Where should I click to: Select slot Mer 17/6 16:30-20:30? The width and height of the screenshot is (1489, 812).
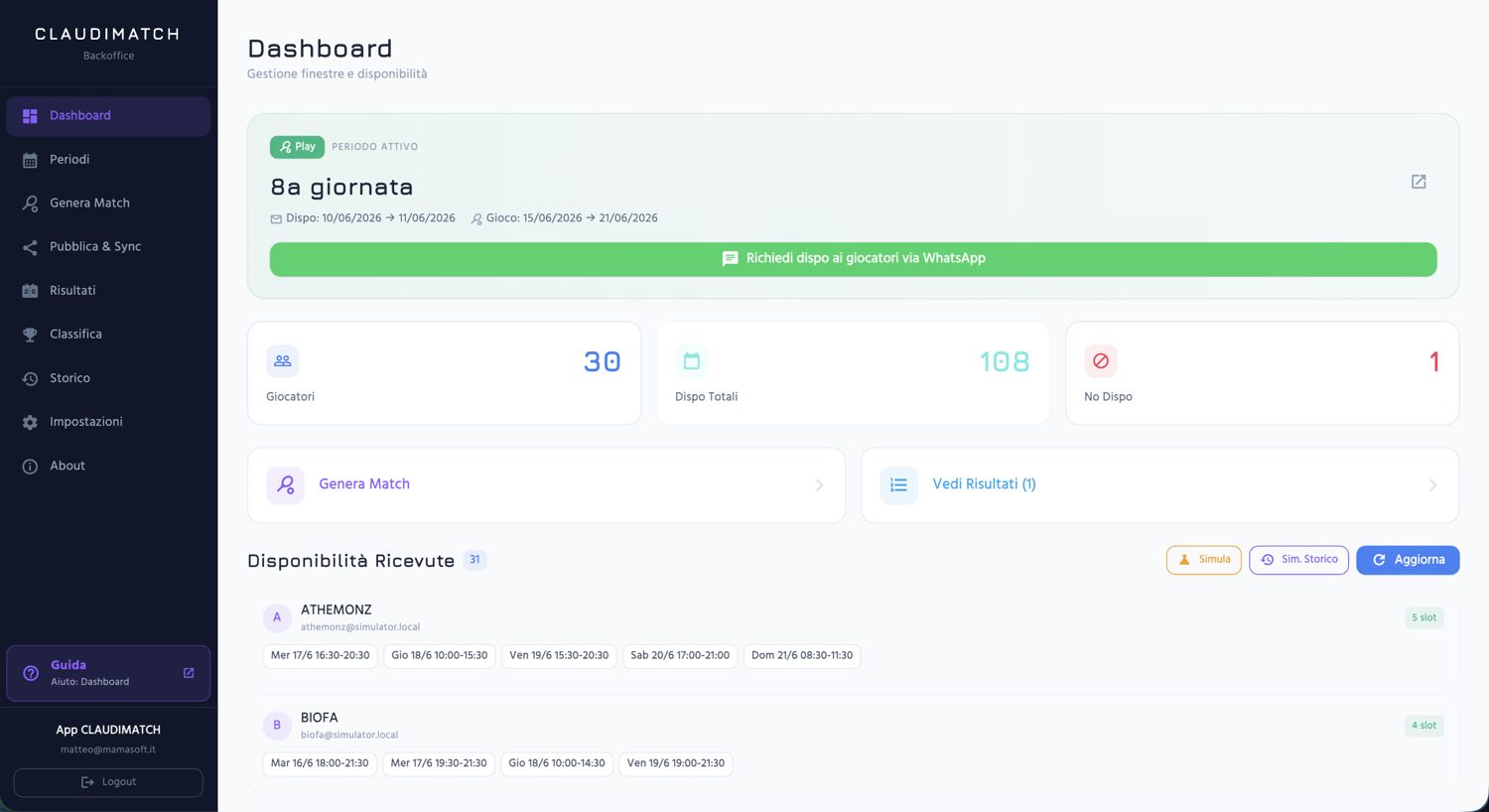pos(320,656)
